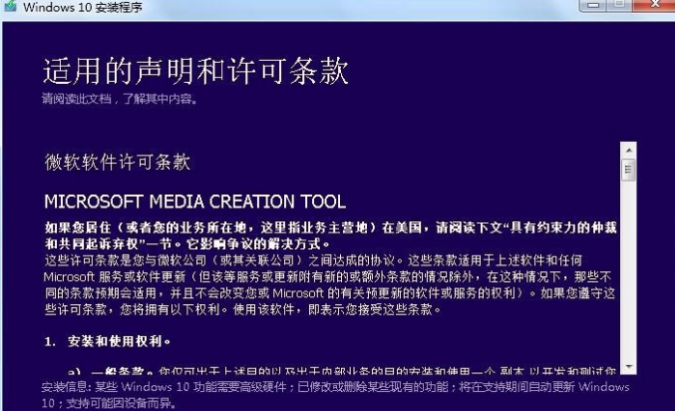The width and height of the screenshot is (675, 411).
Task: Click the empty scrollbar track below the thumb
Action: point(628,280)
